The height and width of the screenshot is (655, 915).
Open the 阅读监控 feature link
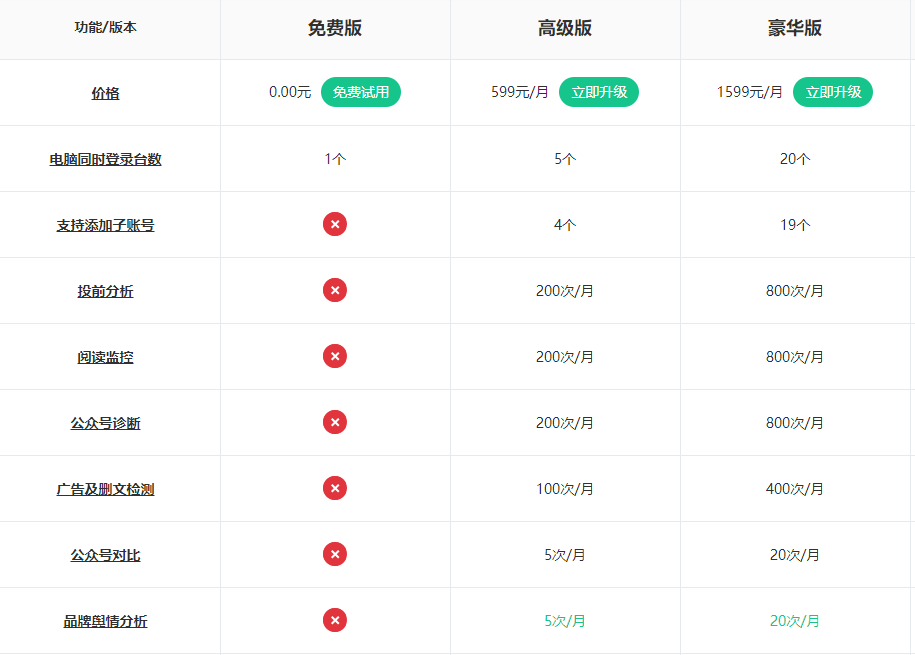[106, 357]
